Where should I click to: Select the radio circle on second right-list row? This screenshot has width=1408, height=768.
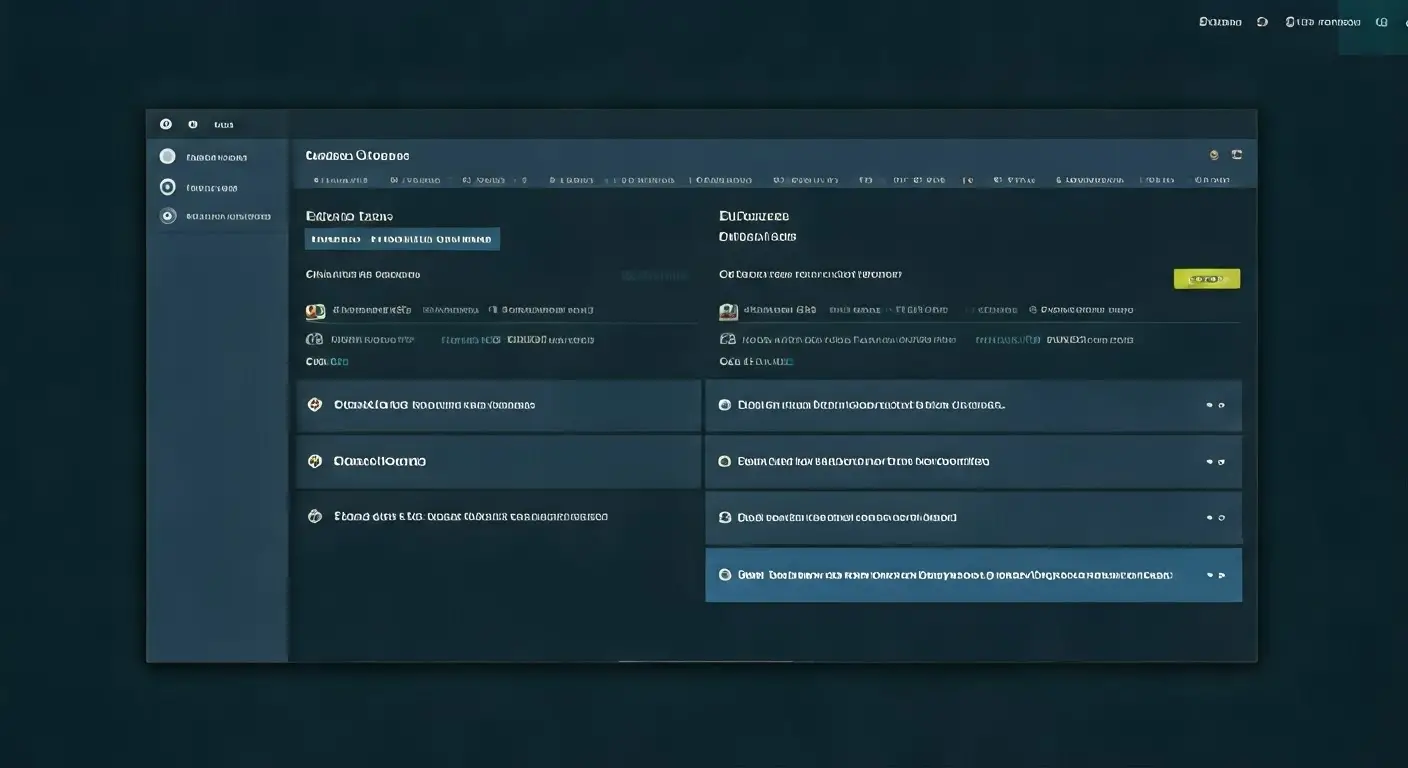[x=725, y=462]
